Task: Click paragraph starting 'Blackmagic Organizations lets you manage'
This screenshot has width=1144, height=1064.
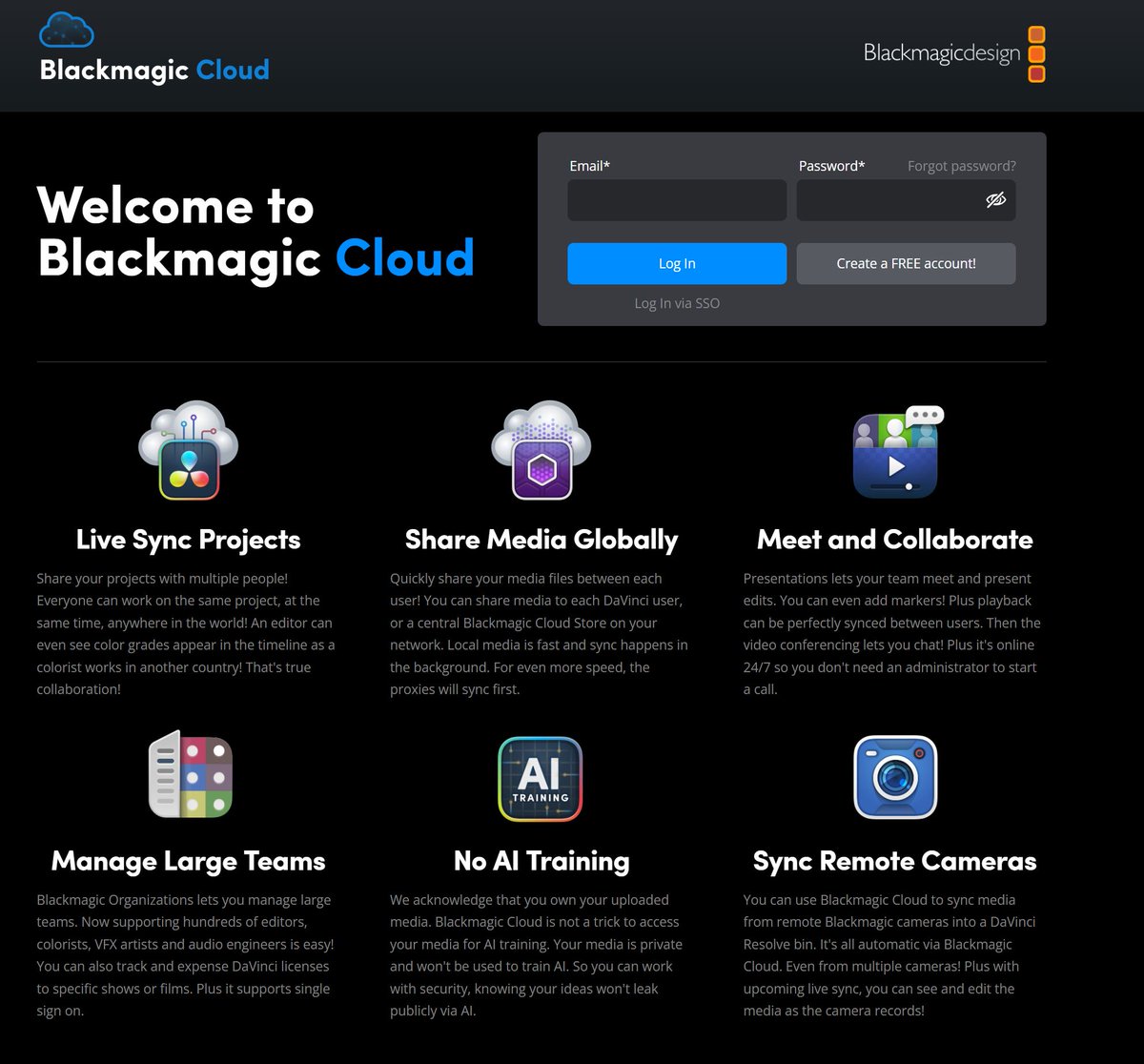Action: point(187,955)
